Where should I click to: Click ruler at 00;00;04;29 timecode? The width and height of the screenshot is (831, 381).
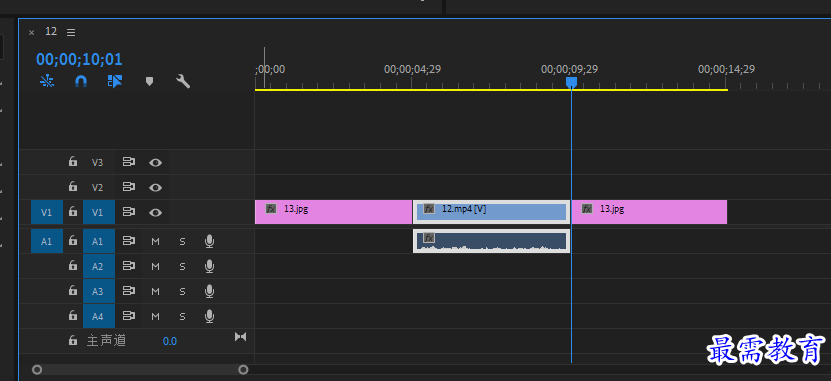click(x=412, y=69)
